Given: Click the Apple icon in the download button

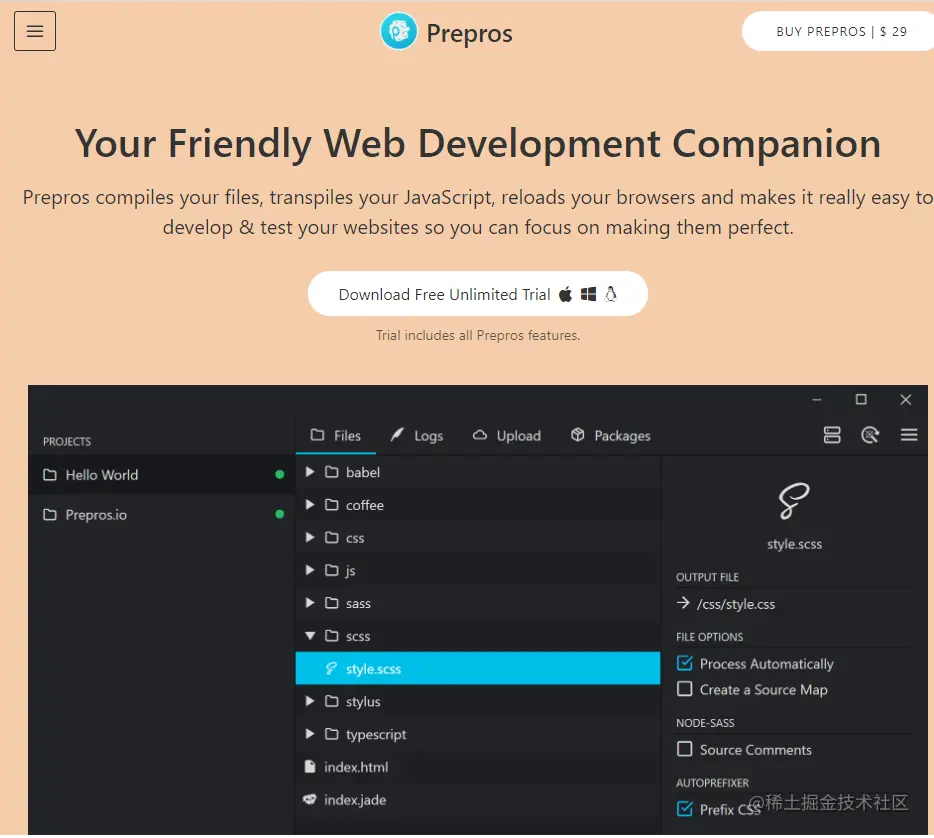Looking at the screenshot, I should pyautogui.click(x=565, y=294).
